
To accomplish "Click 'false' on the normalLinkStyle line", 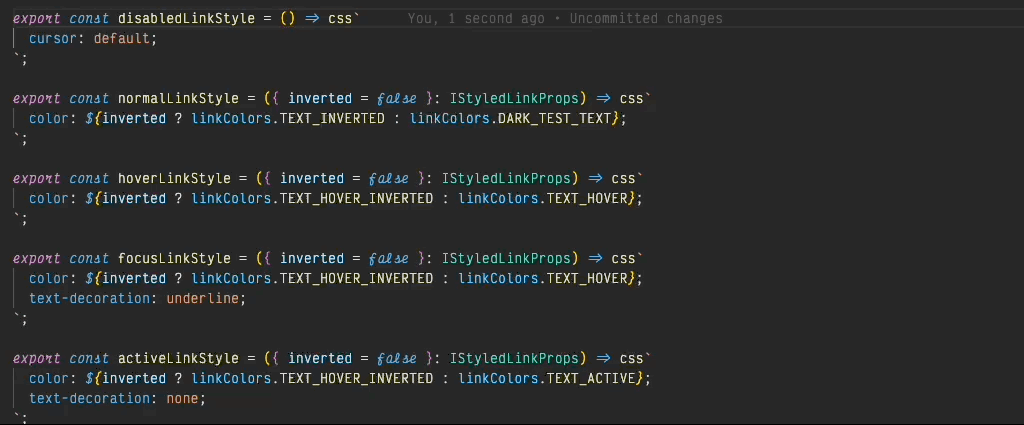I will 397,99.
